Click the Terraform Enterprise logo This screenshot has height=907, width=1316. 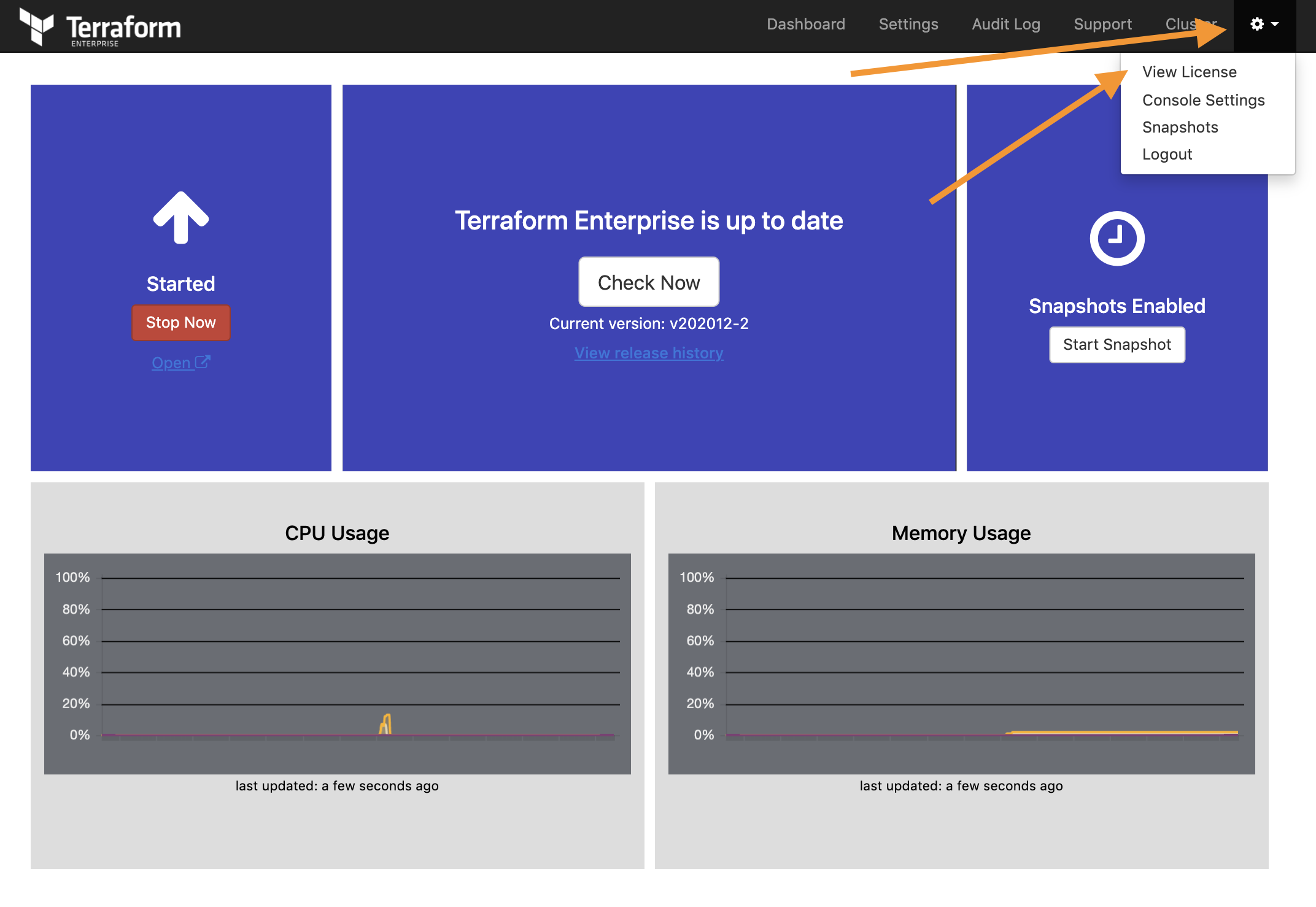click(99, 27)
